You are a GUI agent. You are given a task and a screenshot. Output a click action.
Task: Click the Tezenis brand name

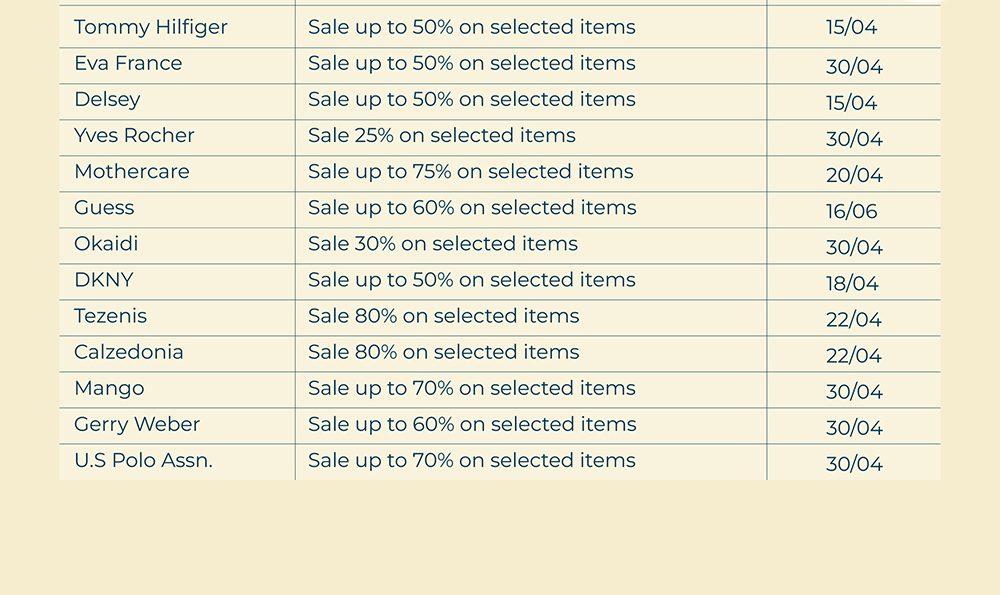coord(110,315)
